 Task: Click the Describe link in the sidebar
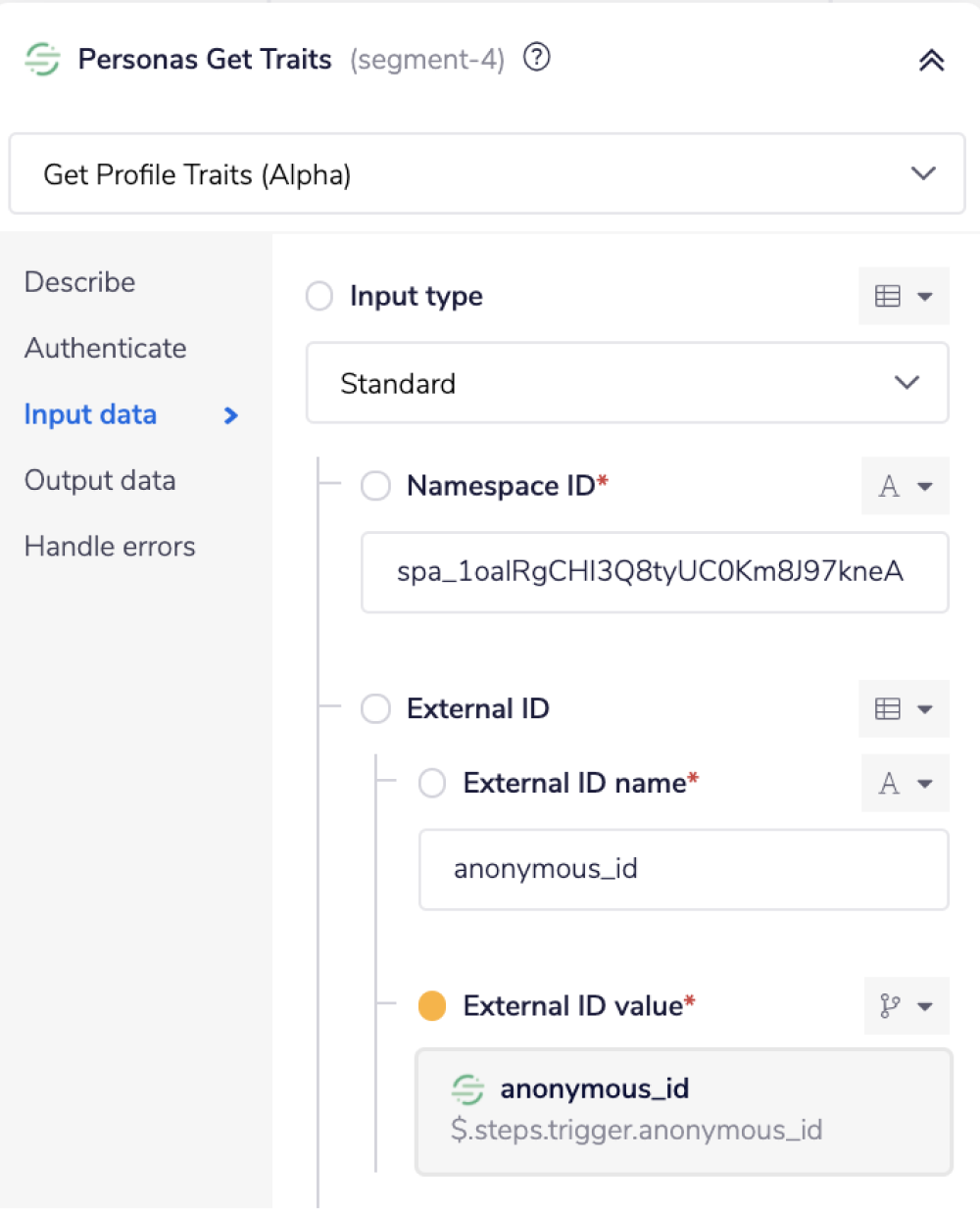79,282
